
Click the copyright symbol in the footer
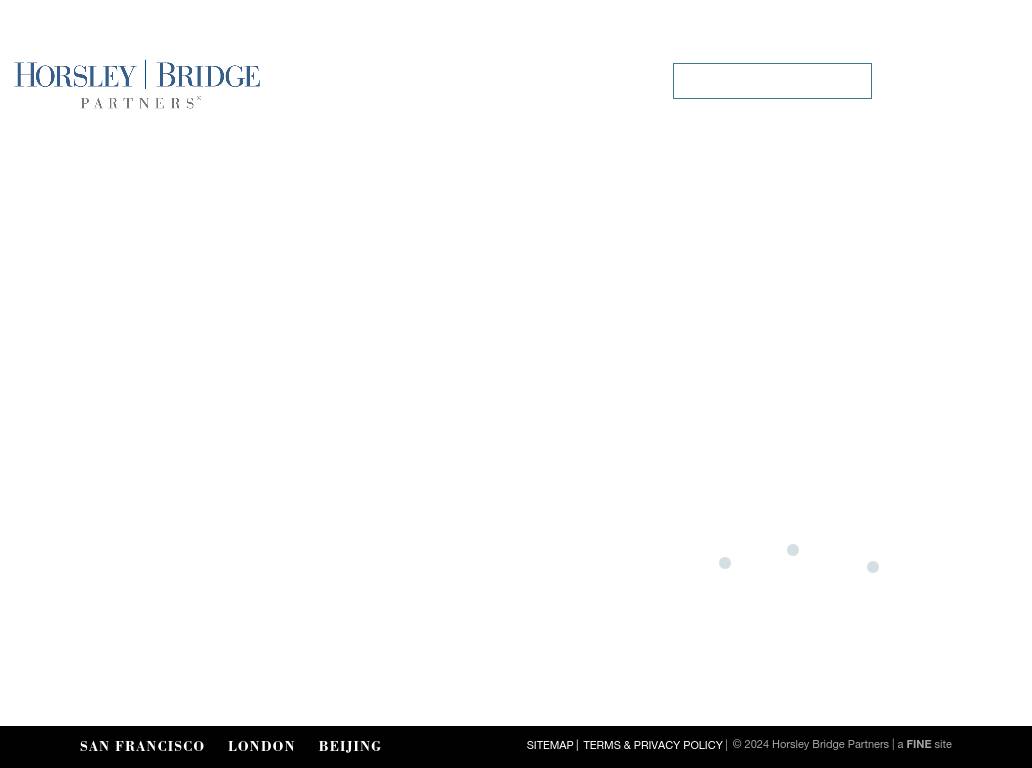[737, 745]
